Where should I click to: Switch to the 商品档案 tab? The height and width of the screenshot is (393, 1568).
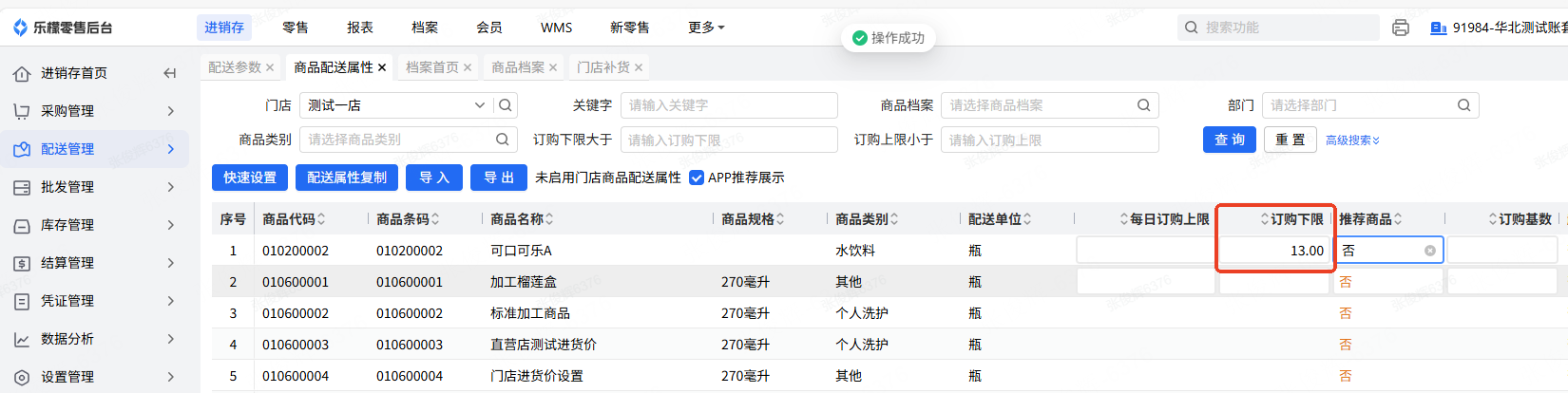[518, 67]
